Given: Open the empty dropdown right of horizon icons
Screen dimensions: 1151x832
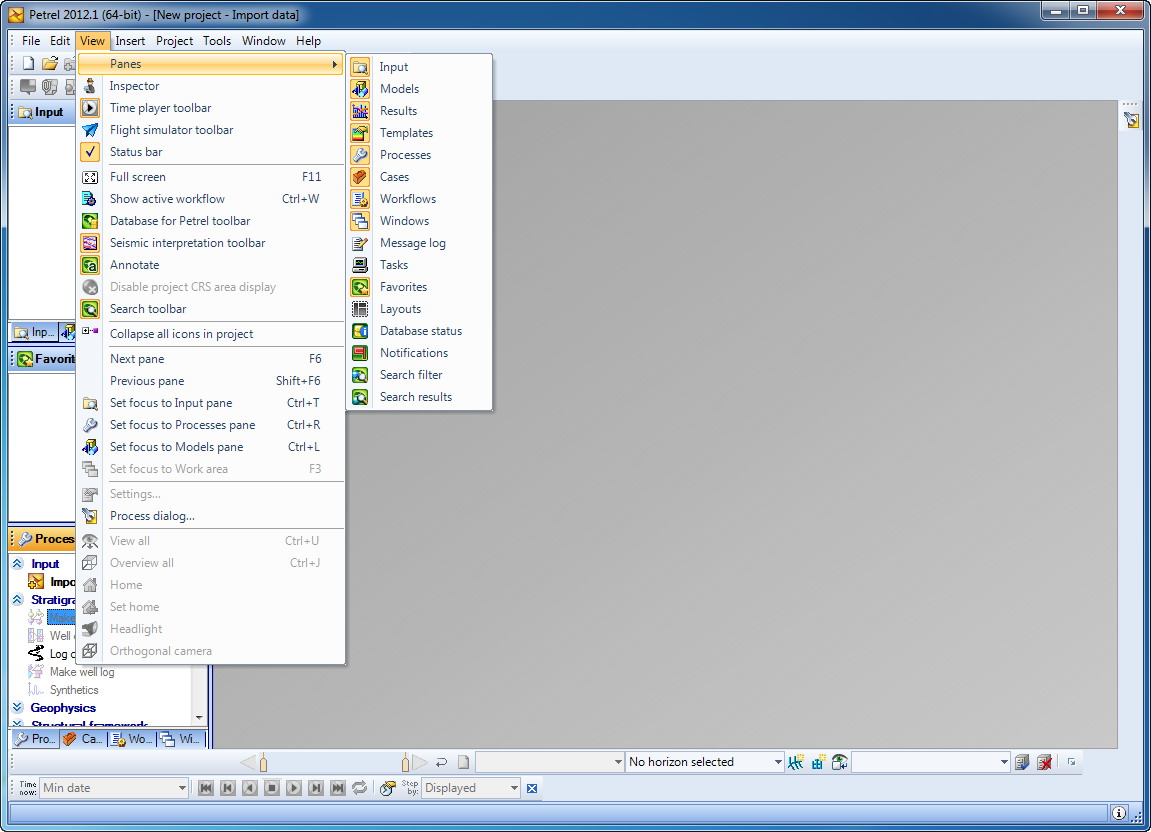Looking at the screenshot, I should pyautogui.click(x=1004, y=762).
